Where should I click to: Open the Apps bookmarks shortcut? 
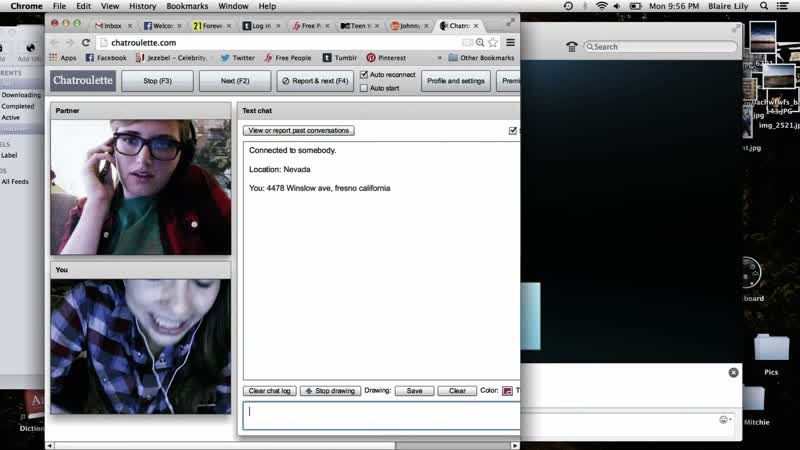[x=63, y=58]
